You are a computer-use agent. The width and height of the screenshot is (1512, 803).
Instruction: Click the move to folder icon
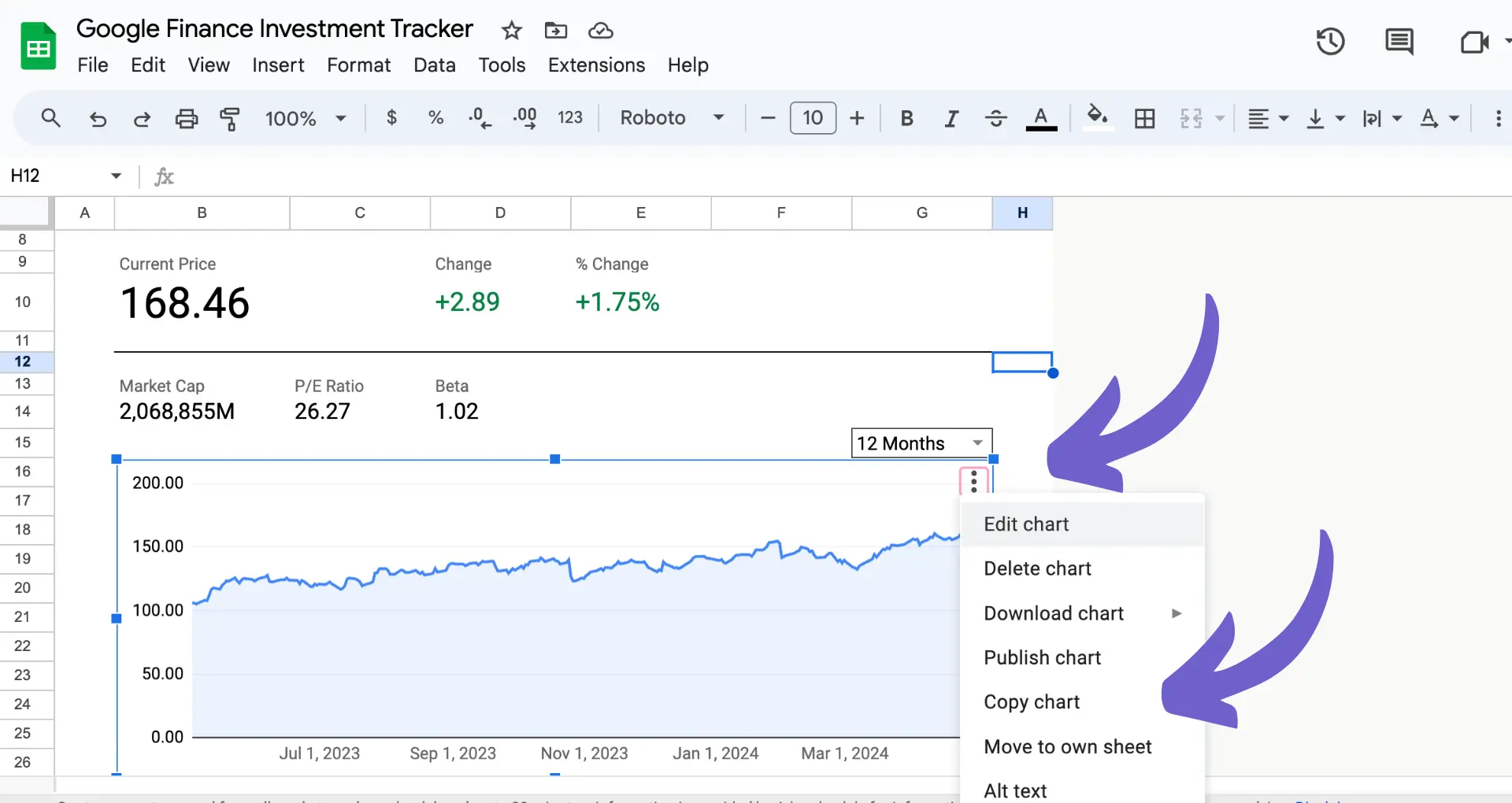tap(556, 31)
